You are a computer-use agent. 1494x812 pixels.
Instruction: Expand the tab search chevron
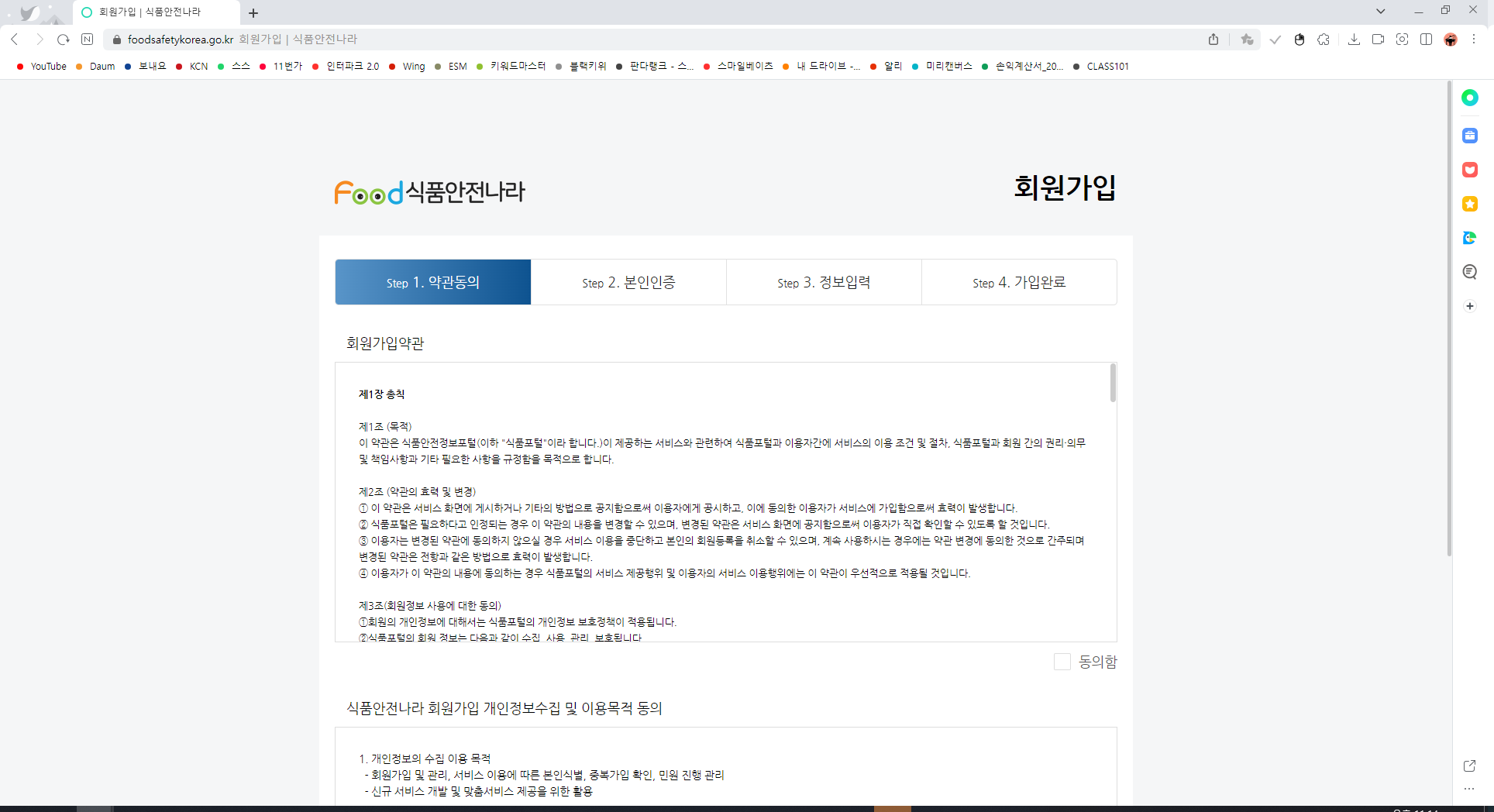[1381, 11]
